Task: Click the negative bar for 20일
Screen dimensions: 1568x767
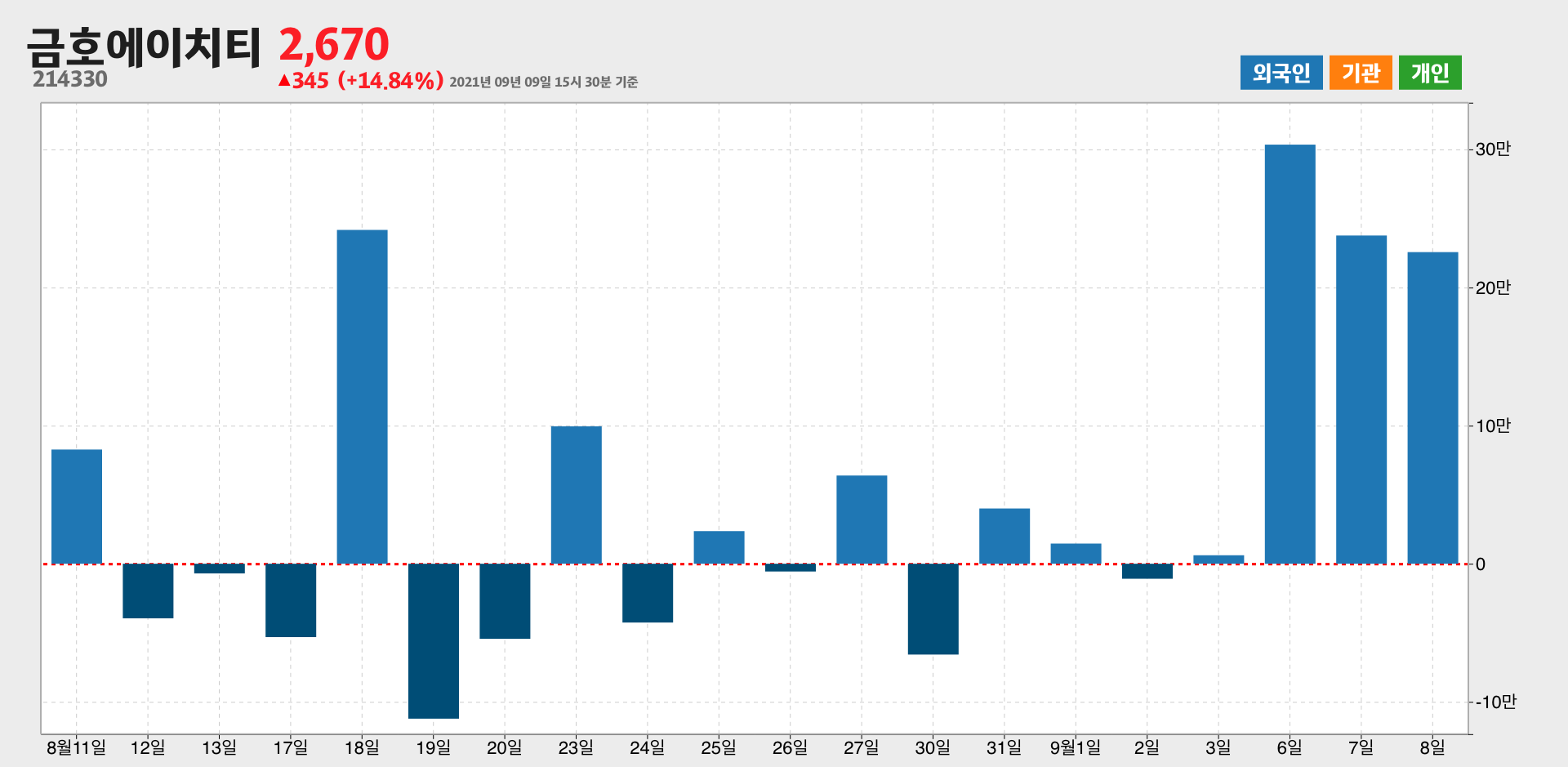Action: (x=505, y=601)
